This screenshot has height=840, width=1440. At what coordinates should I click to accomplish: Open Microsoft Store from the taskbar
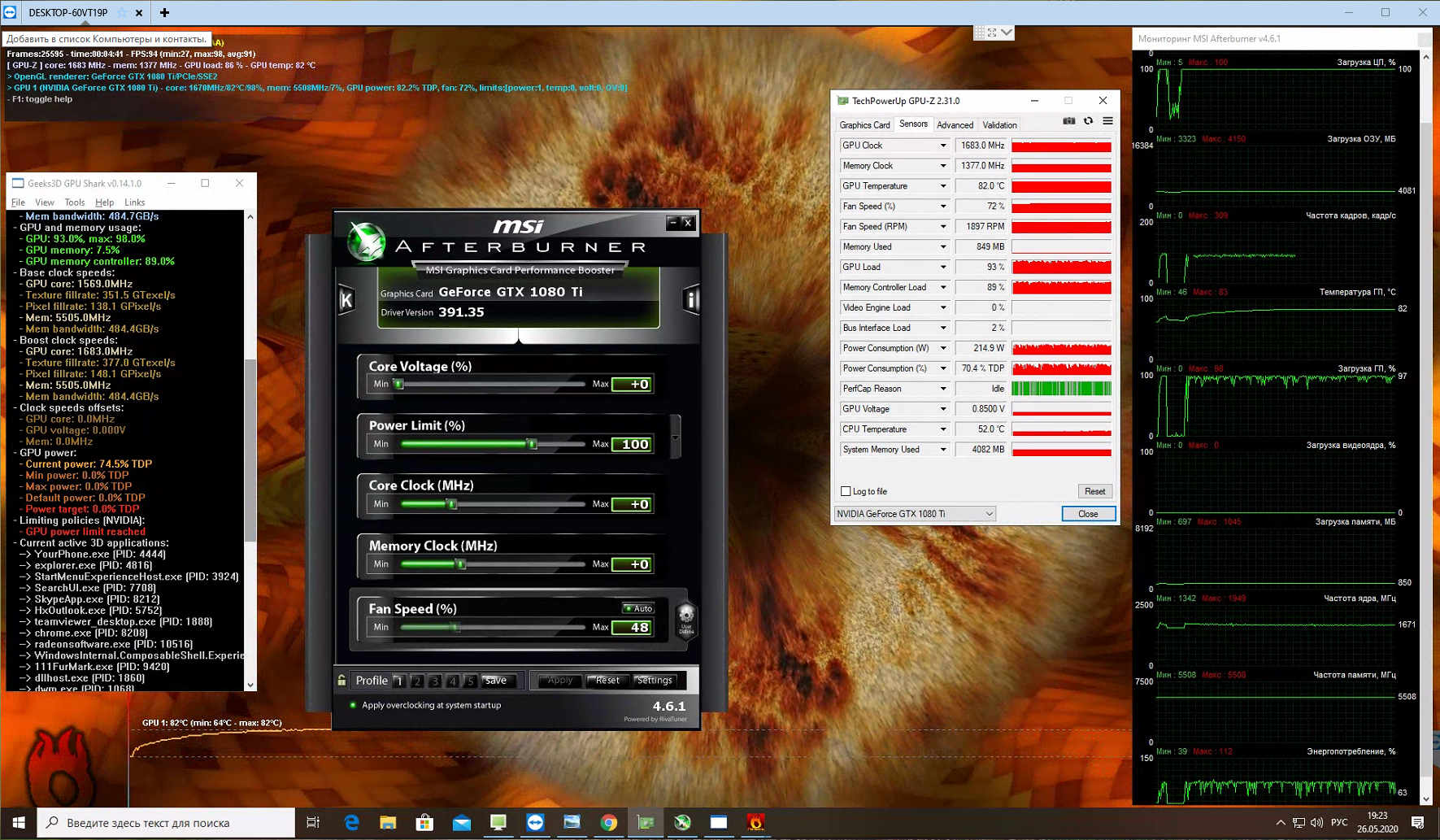click(x=424, y=823)
